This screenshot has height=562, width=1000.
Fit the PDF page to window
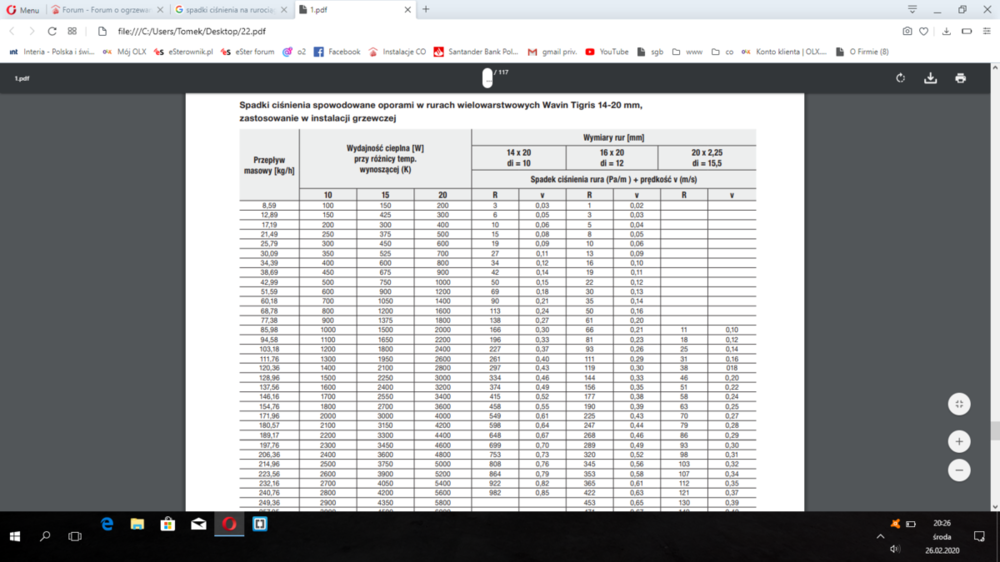click(x=959, y=404)
